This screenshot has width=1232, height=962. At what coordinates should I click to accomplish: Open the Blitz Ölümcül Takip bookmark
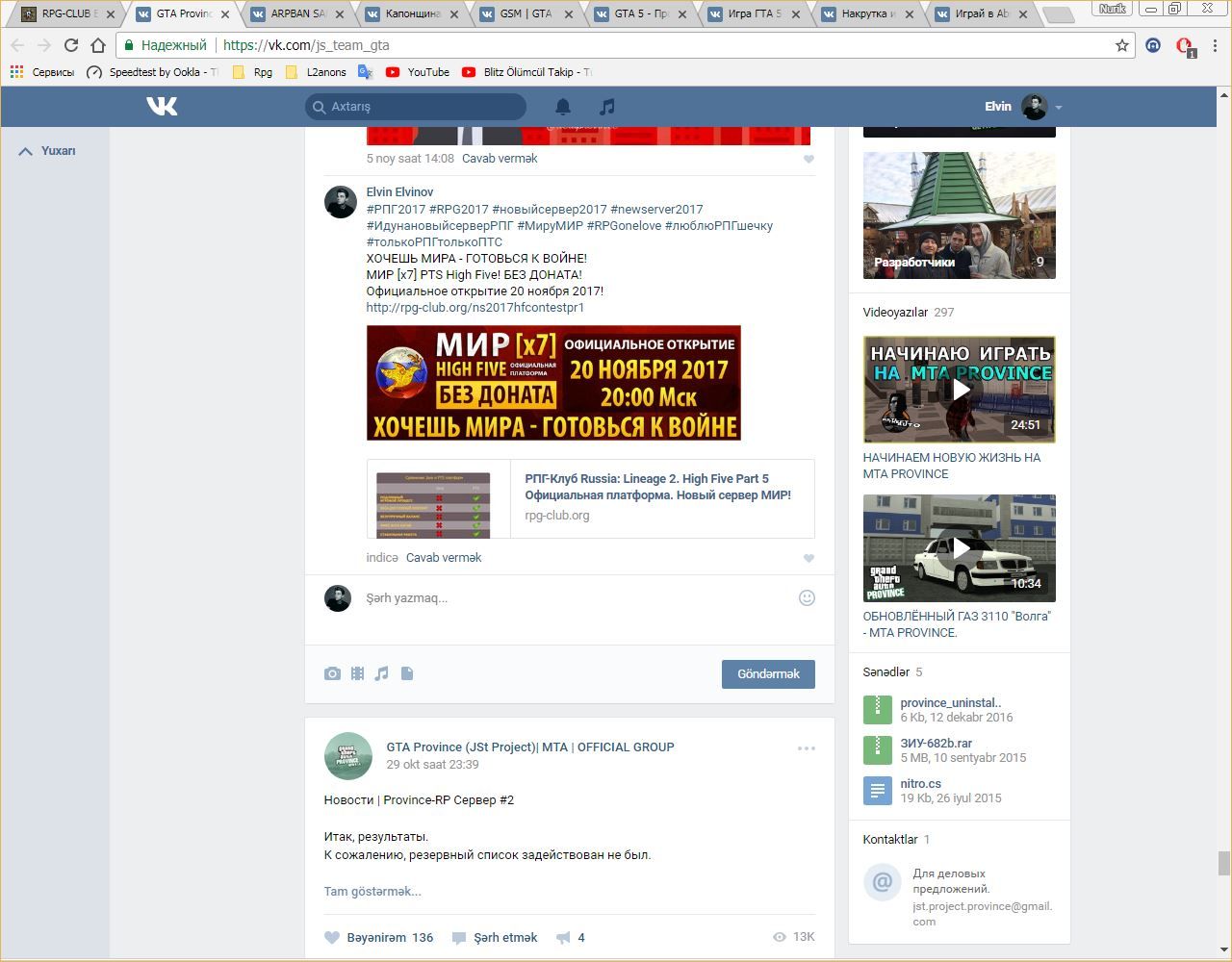(x=526, y=72)
